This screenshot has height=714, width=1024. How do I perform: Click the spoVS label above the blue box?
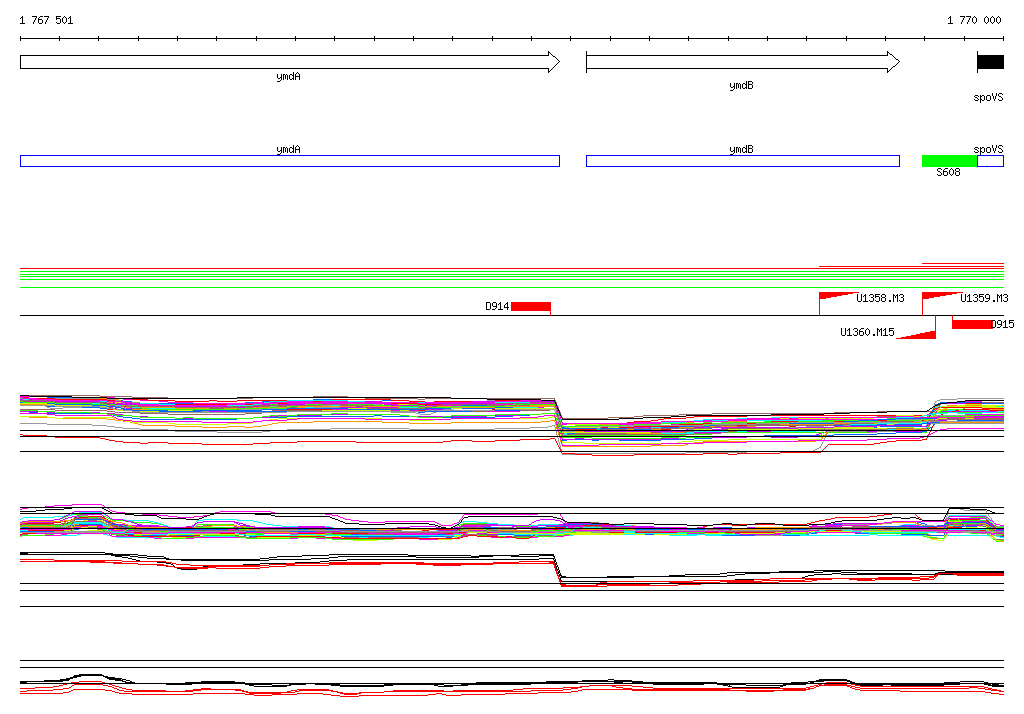988,150
